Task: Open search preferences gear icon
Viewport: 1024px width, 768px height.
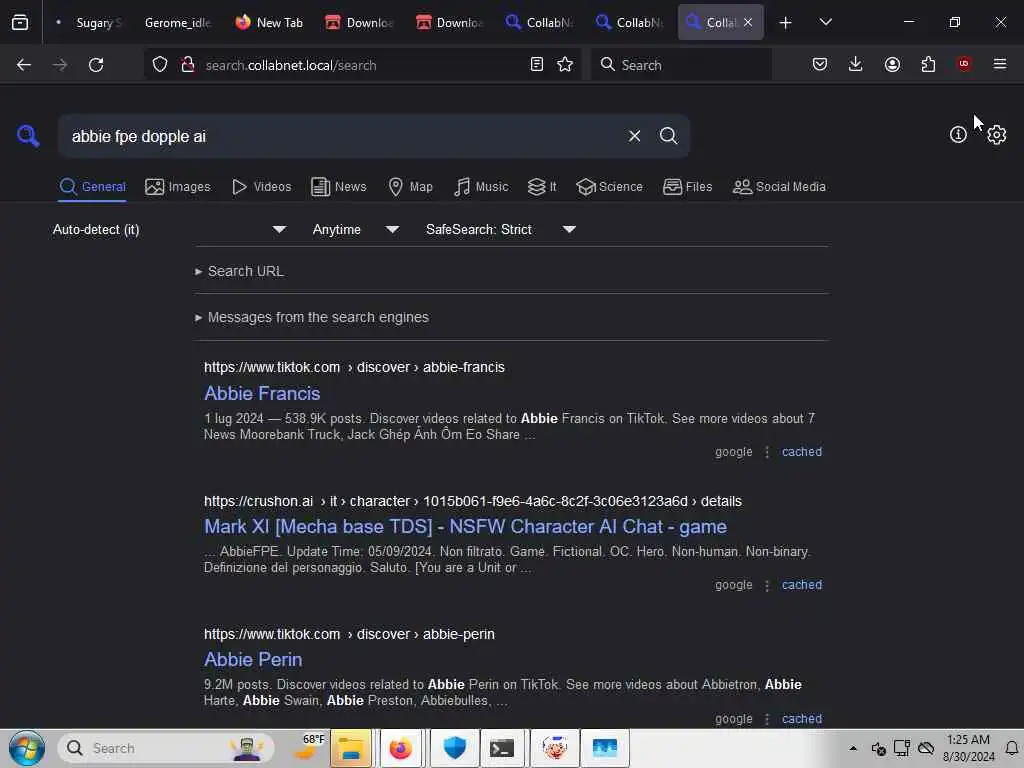Action: click(x=996, y=135)
